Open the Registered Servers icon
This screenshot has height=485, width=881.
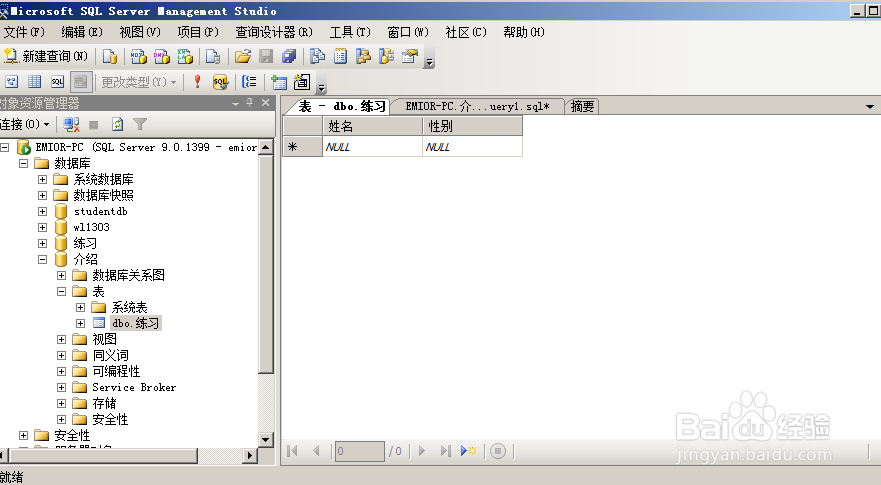click(317, 56)
